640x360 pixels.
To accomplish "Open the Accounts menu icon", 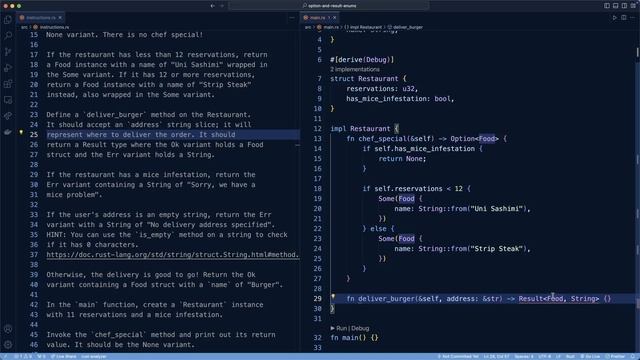I will point(8,329).
